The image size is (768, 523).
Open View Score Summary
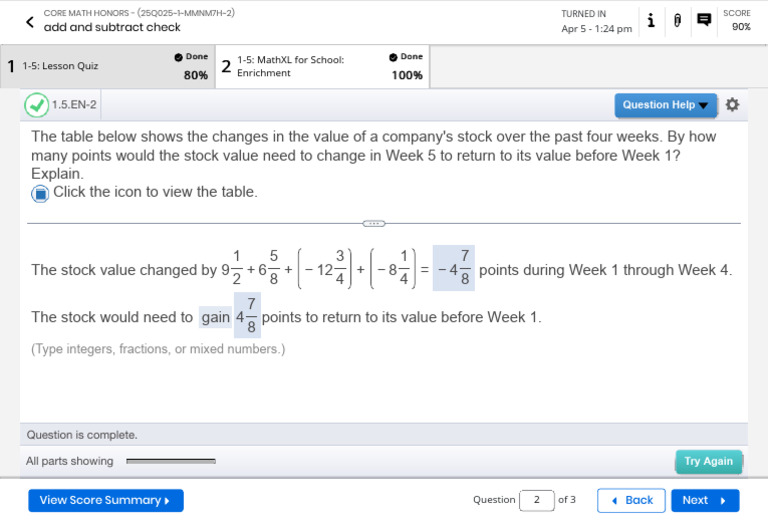click(x=105, y=500)
